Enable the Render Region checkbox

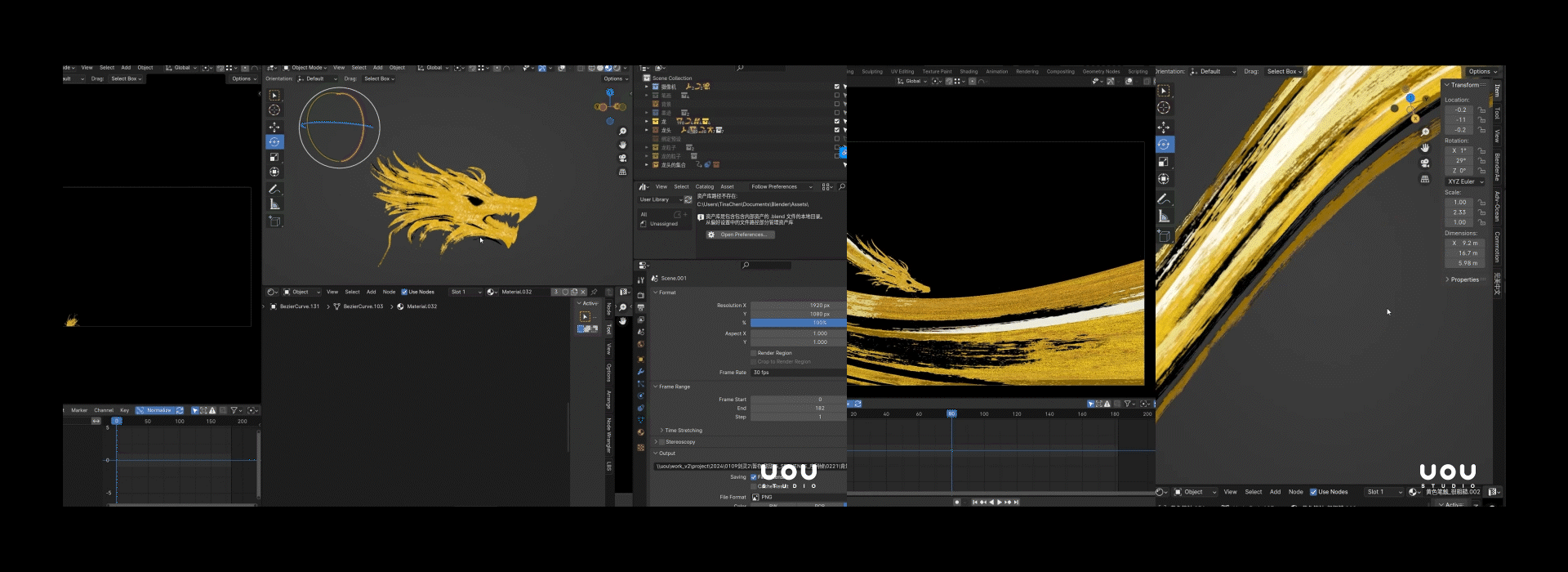tap(754, 353)
